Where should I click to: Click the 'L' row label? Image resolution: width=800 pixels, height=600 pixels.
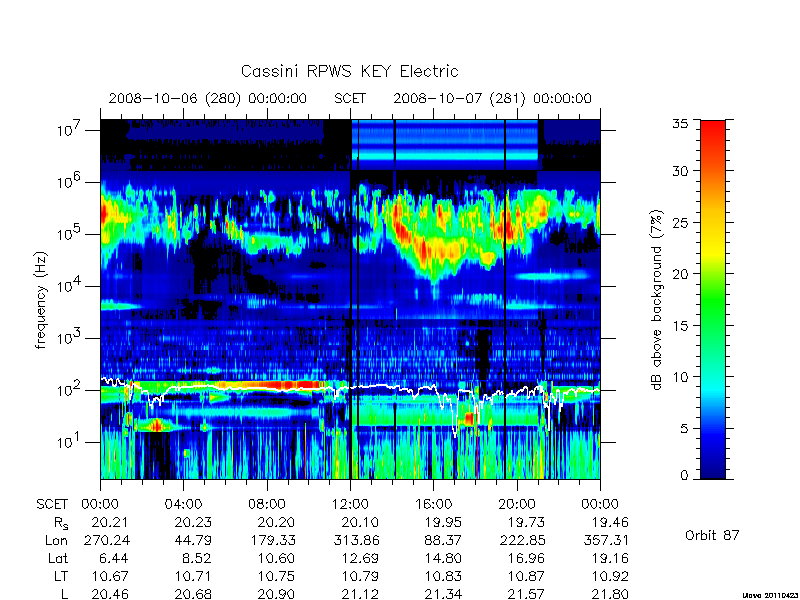click(64, 594)
